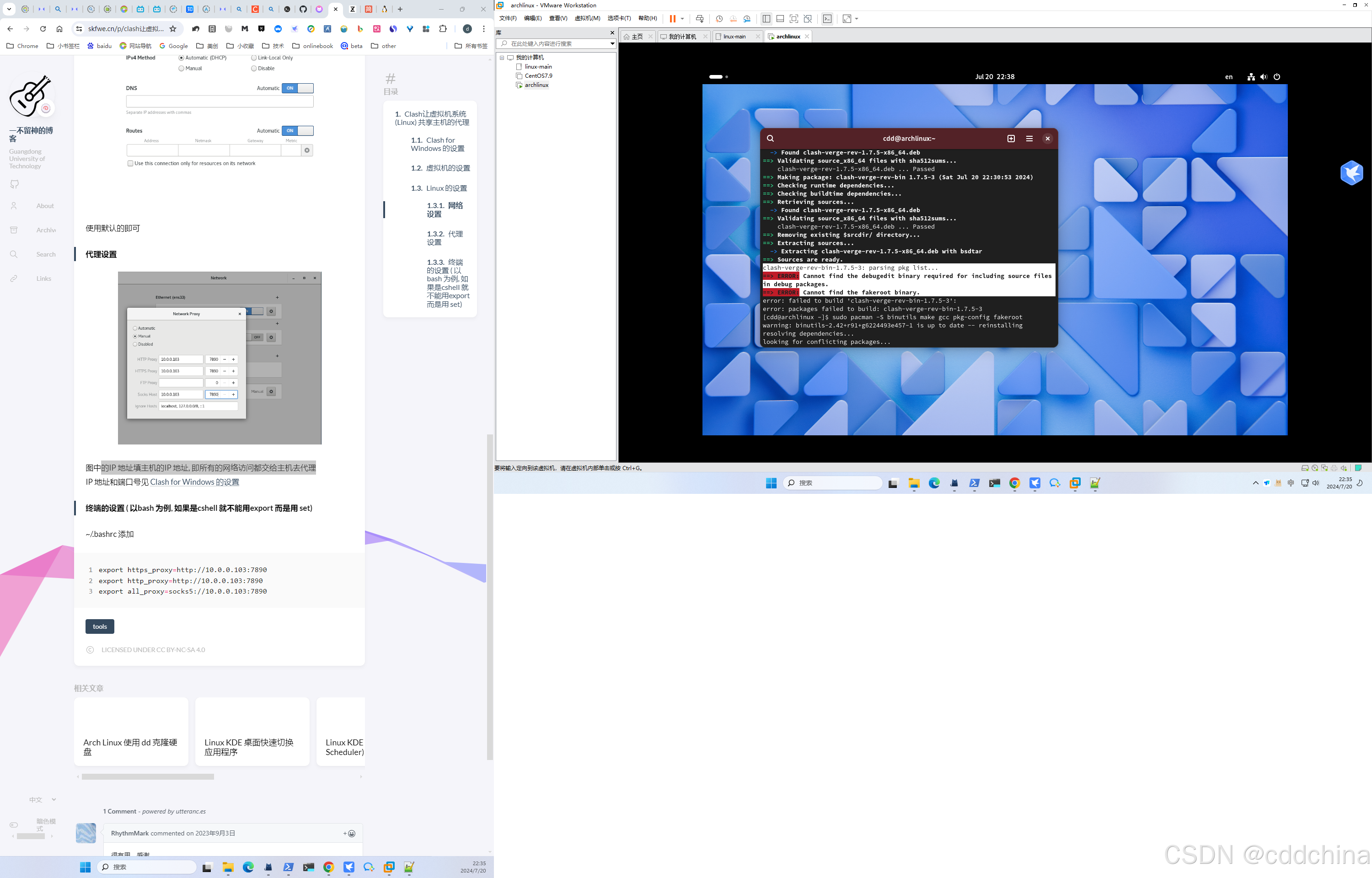The width and height of the screenshot is (1372, 878).
Task: Open terminal search magnifier icon
Action: point(770,139)
